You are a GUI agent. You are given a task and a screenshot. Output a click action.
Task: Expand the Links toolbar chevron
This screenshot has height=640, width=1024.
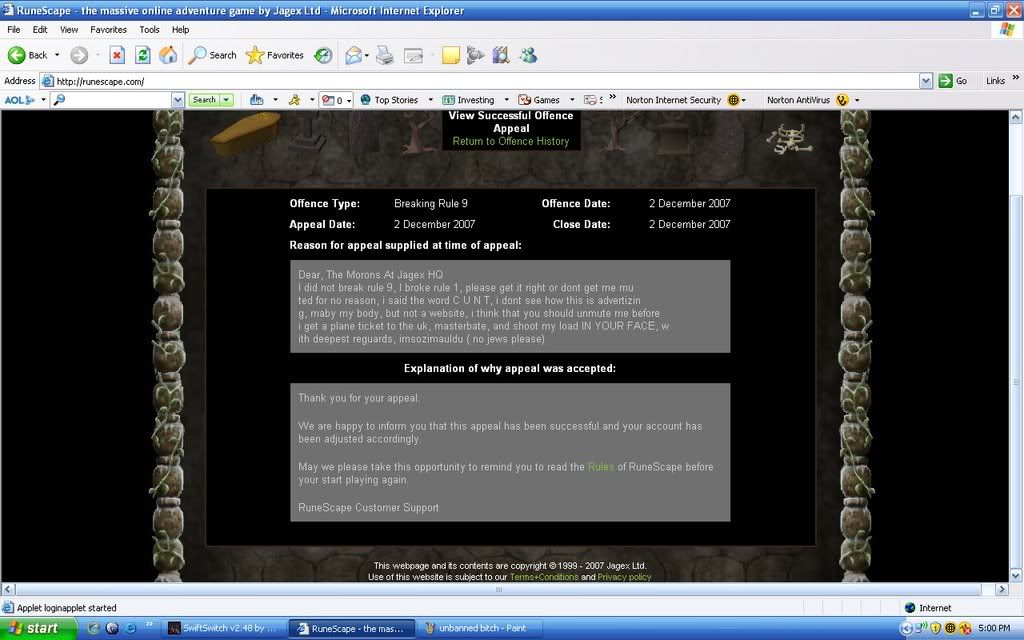click(x=1016, y=78)
